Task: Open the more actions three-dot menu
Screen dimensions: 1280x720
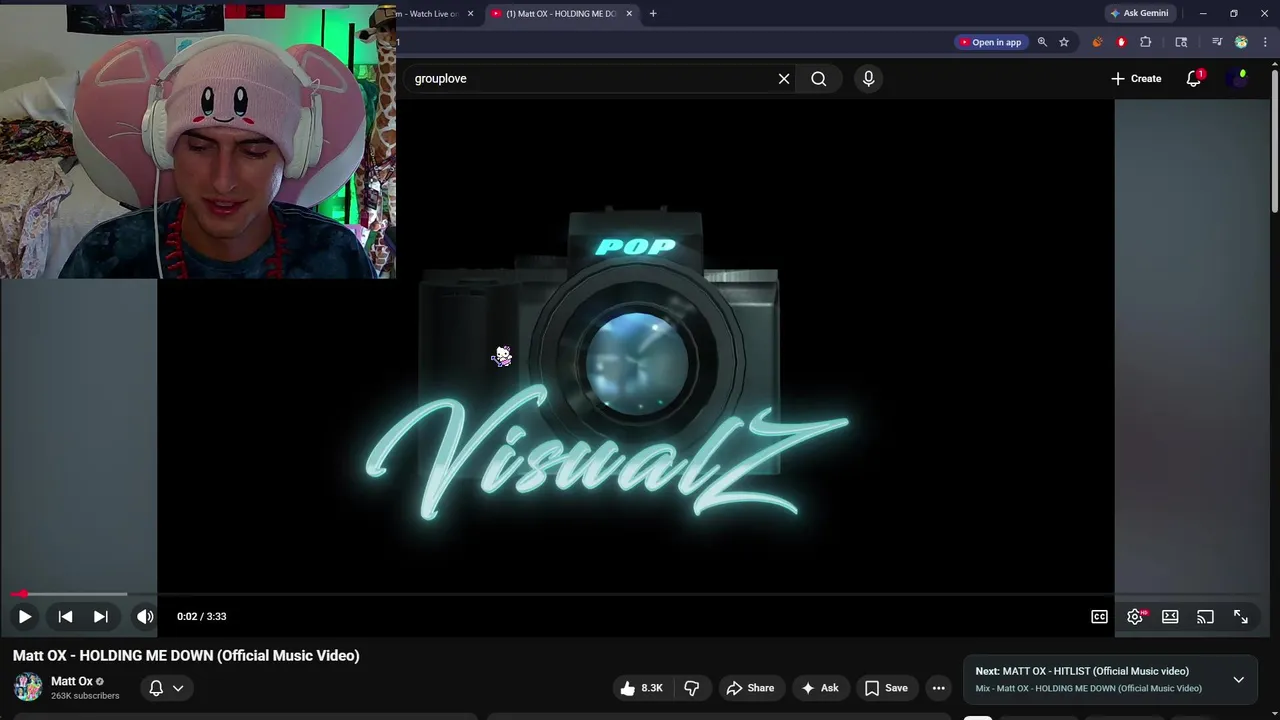Action: (x=938, y=688)
